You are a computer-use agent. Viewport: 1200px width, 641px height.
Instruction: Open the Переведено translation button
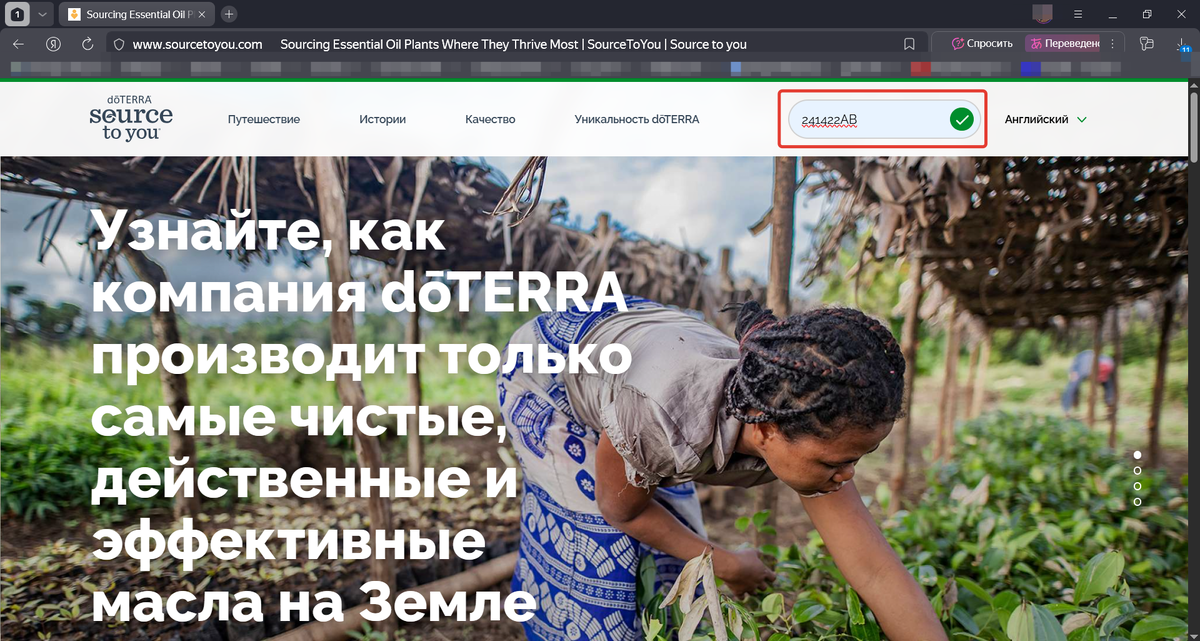(x=1065, y=44)
